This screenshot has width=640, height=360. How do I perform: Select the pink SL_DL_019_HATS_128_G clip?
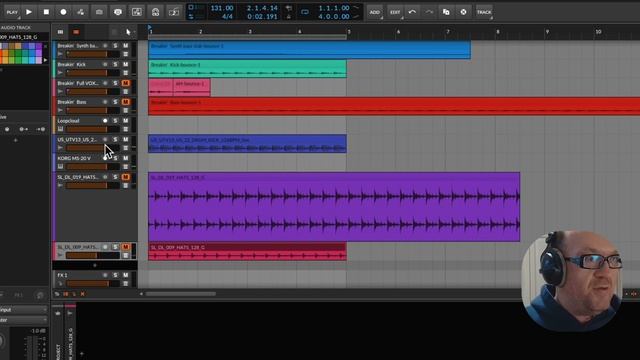(x=247, y=251)
